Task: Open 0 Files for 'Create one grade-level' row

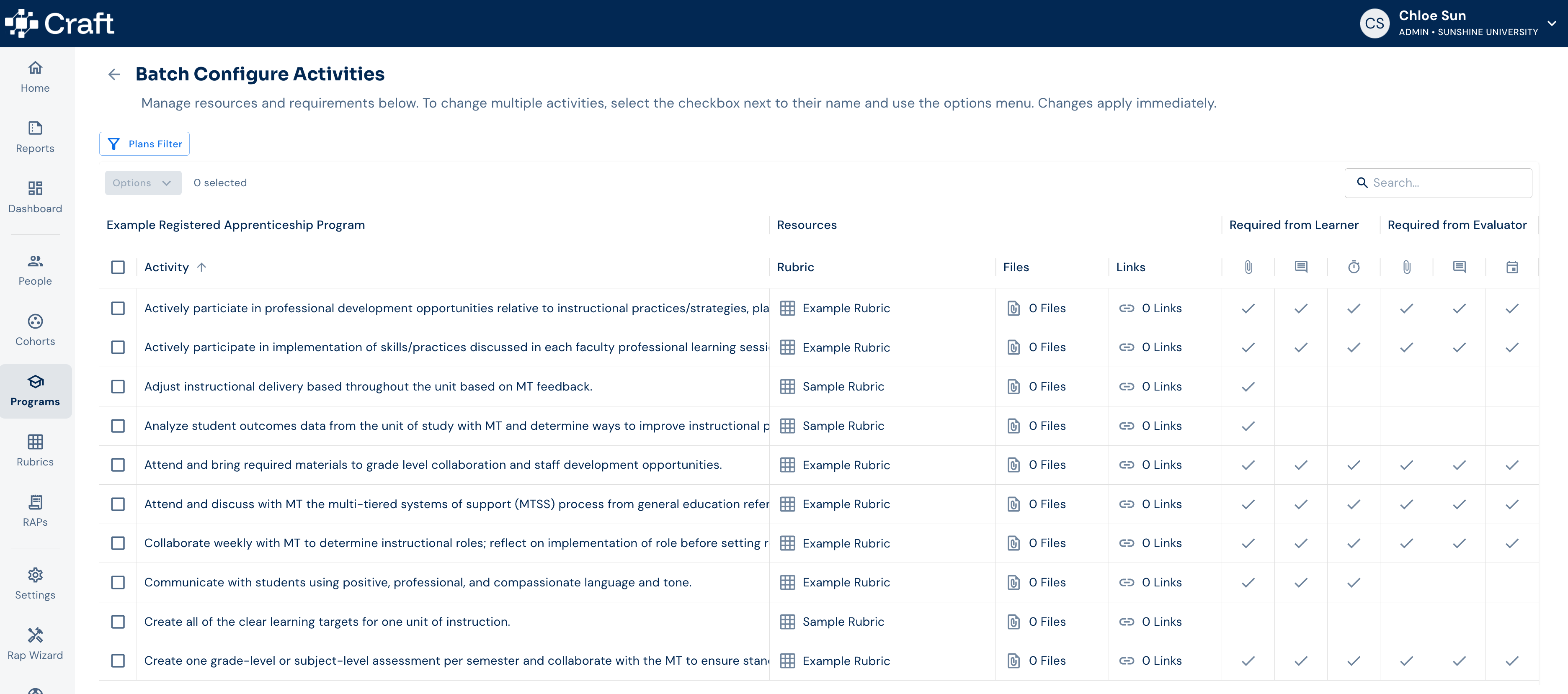Action: [x=1047, y=661]
